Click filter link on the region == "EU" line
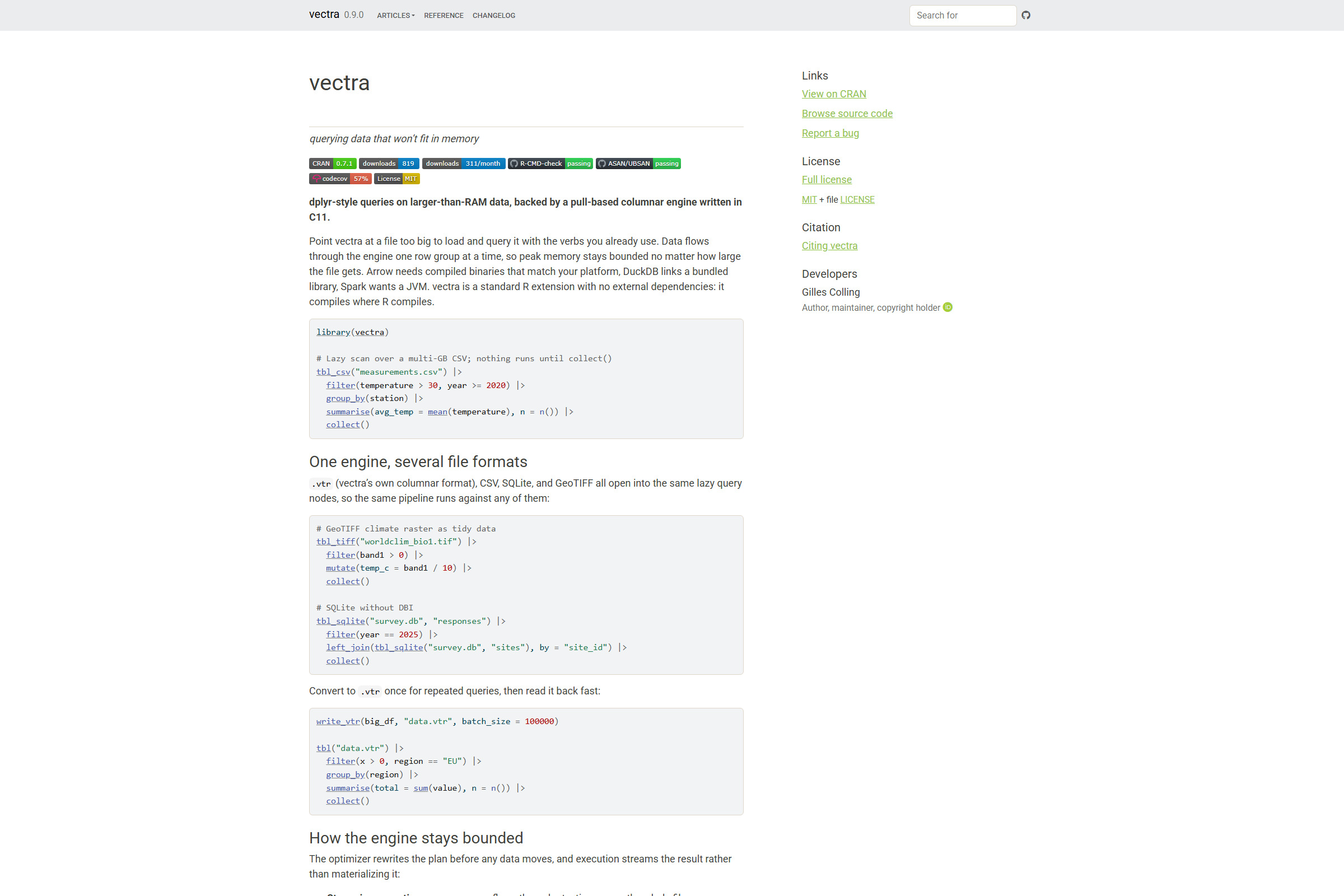 [340, 761]
